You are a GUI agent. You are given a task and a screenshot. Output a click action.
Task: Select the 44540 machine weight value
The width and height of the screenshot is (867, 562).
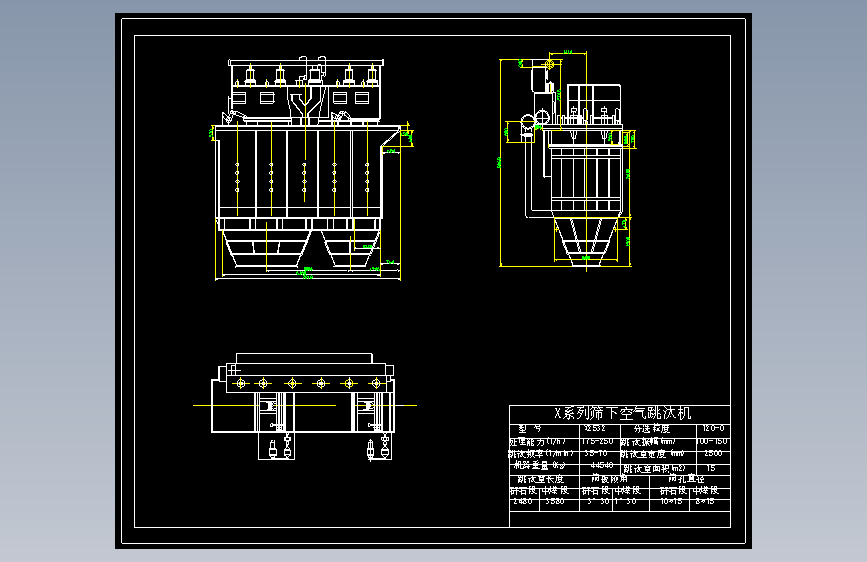[x=602, y=465]
